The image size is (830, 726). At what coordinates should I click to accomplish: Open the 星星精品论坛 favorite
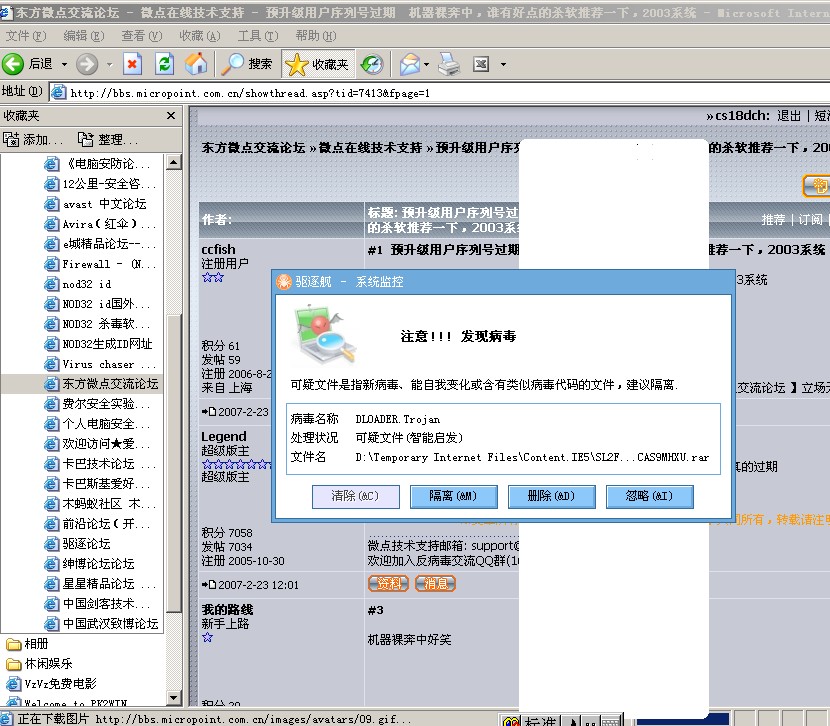click(100, 584)
